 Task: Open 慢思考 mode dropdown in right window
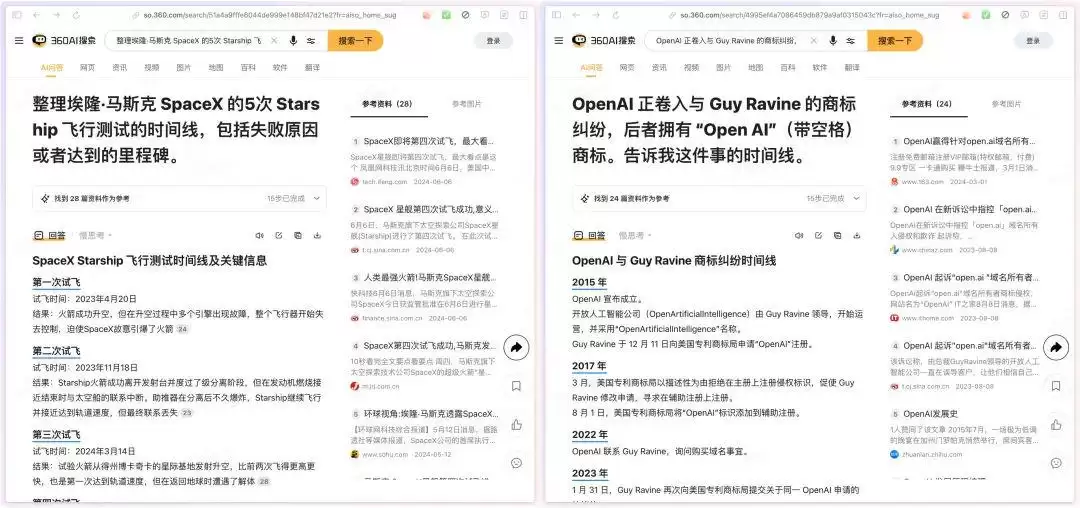tap(635, 235)
